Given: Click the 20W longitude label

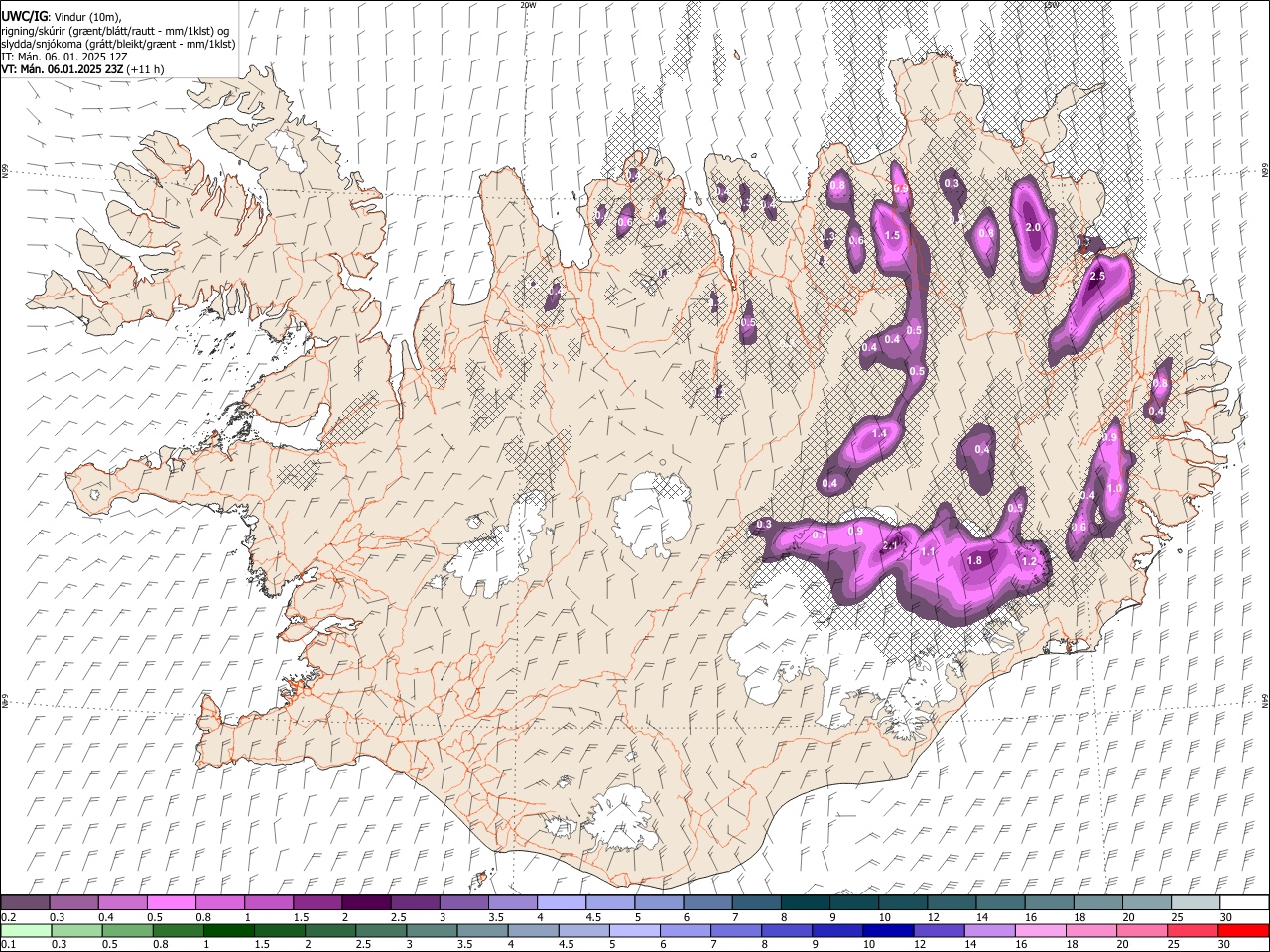Looking at the screenshot, I should pos(528,4).
